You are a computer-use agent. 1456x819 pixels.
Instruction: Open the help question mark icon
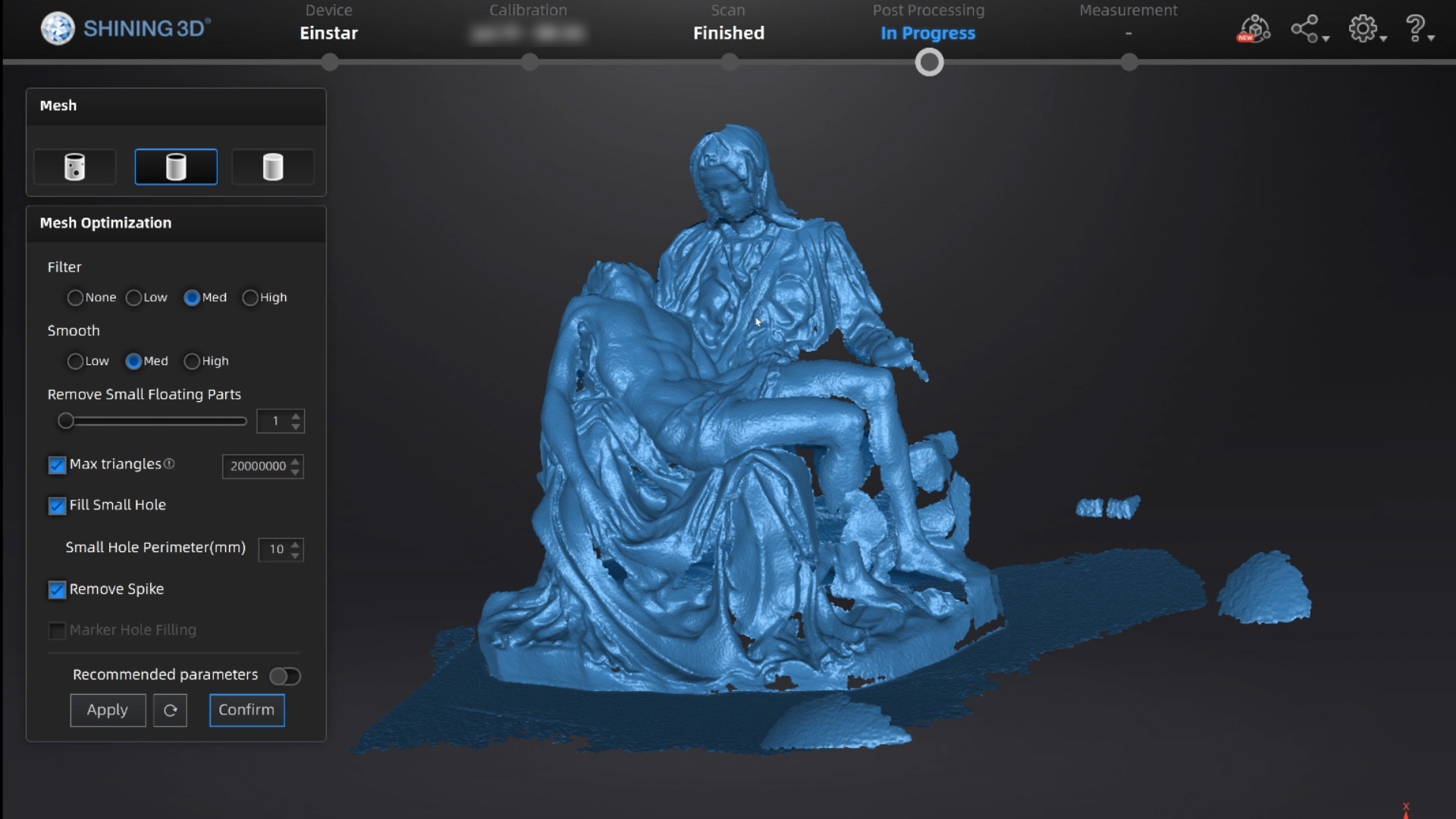click(x=1415, y=29)
